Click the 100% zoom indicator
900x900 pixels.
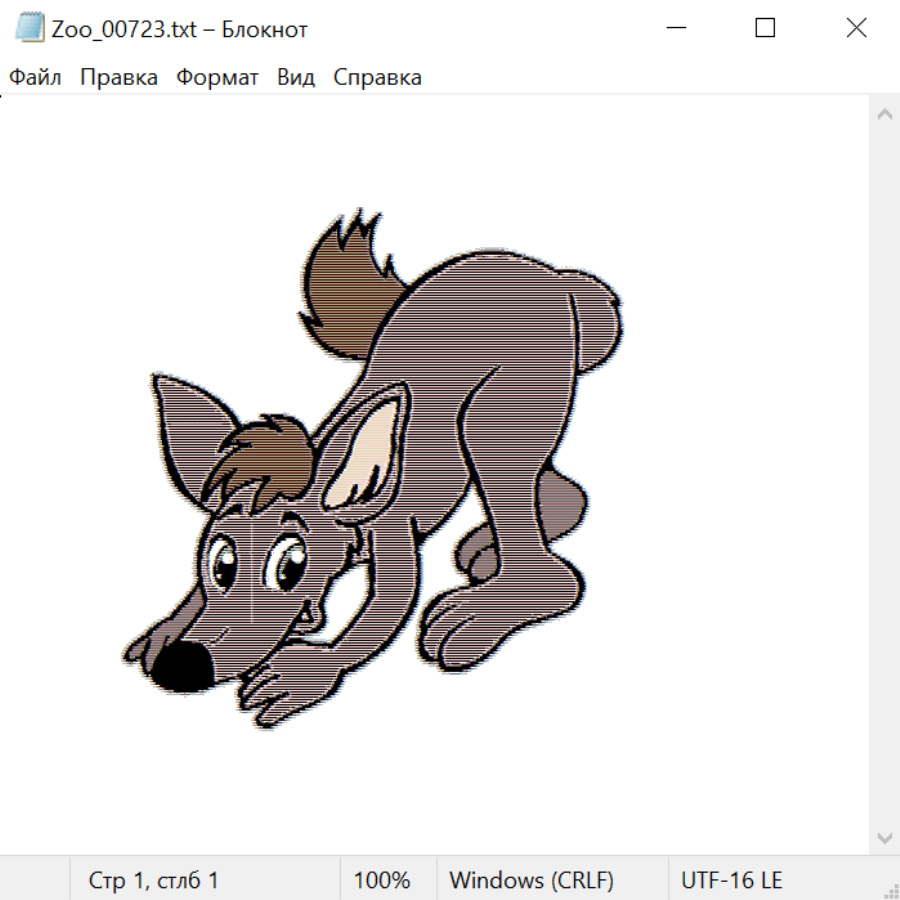click(x=382, y=880)
